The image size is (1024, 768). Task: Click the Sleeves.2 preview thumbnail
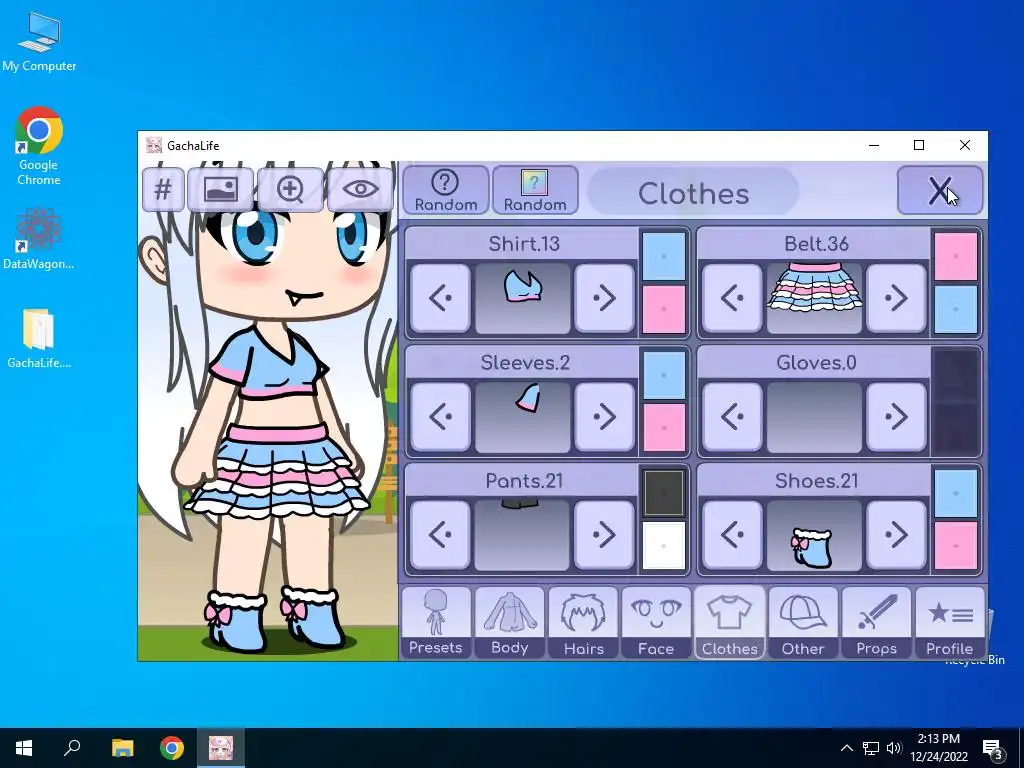click(522, 417)
